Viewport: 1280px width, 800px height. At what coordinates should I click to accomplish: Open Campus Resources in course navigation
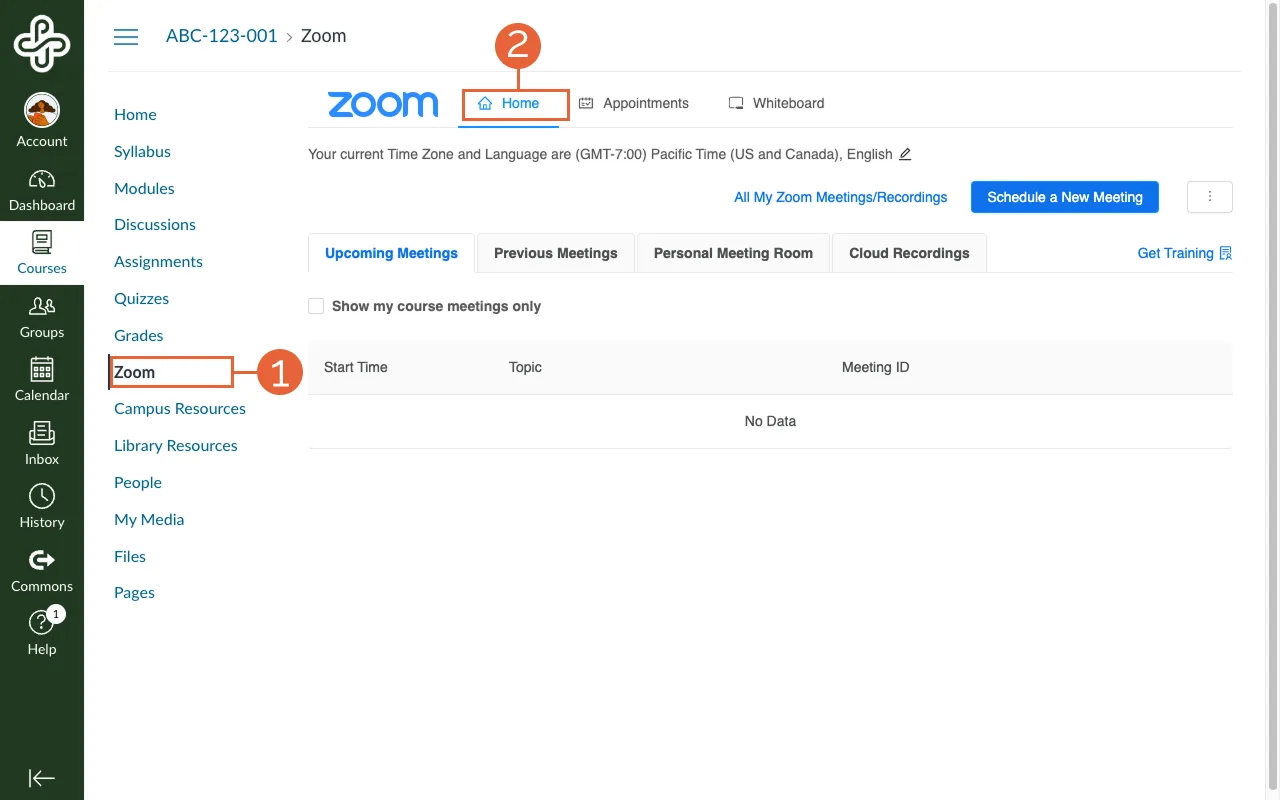click(180, 409)
